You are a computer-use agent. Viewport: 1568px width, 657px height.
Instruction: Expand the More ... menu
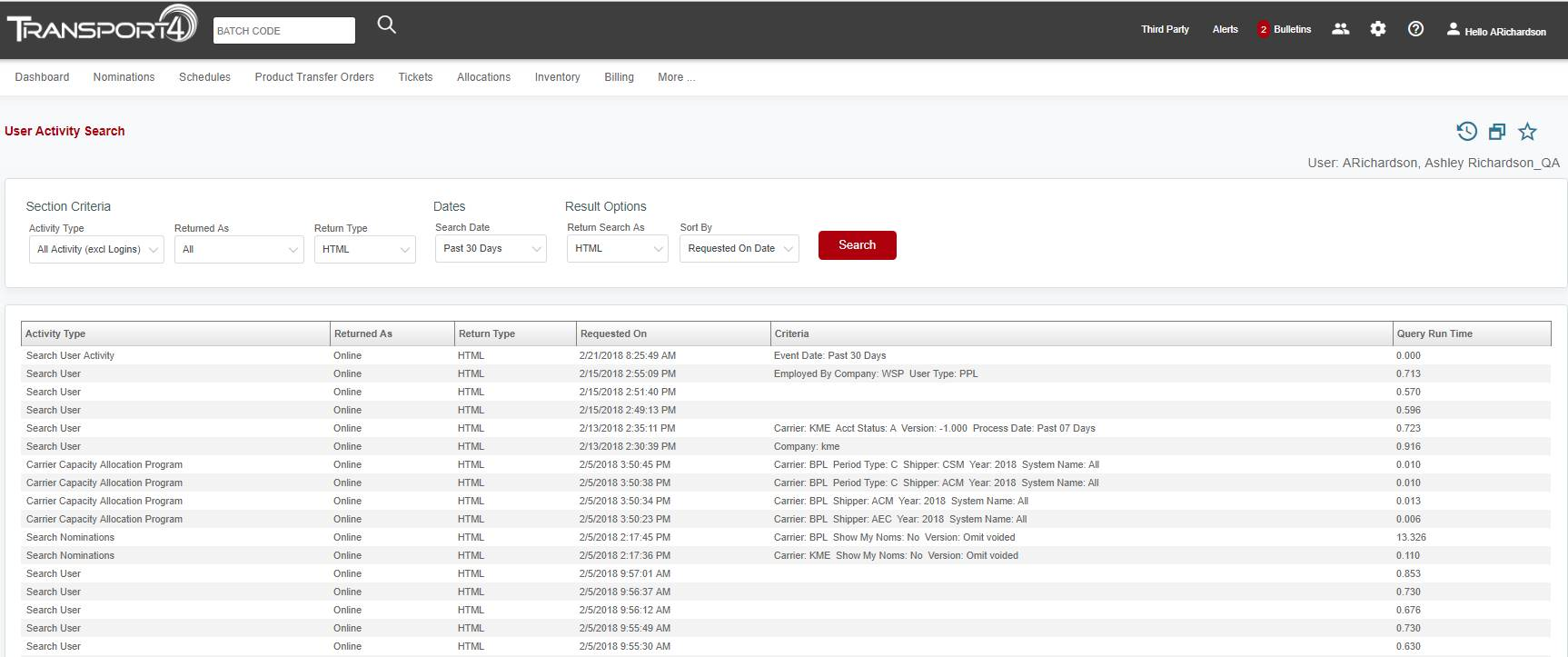(x=676, y=77)
